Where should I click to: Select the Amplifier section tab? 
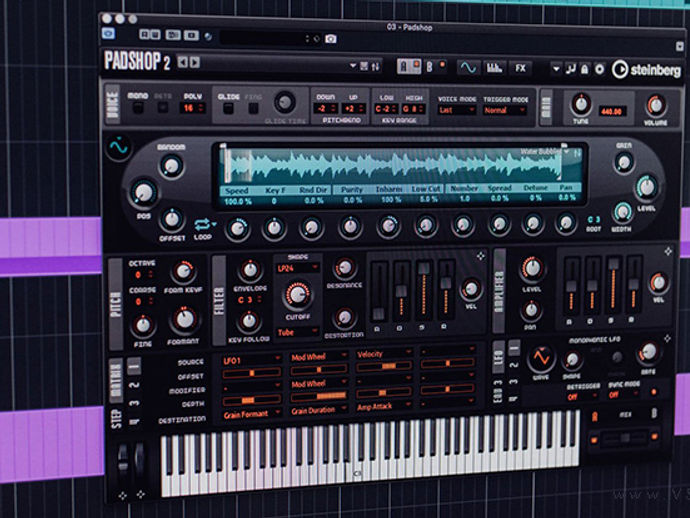[x=499, y=291]
